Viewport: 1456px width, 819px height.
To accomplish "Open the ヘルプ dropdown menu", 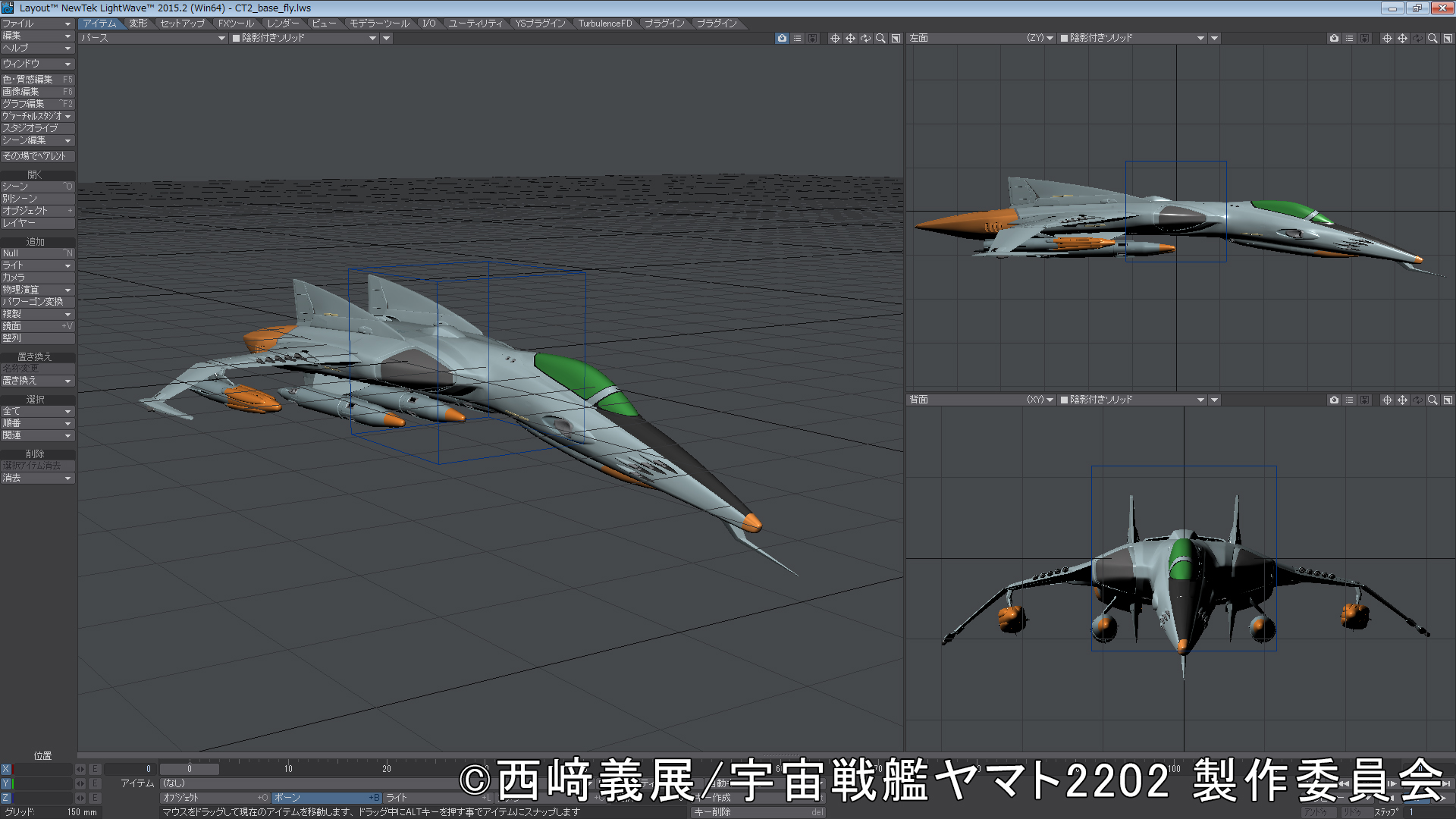I will pos(37,48).
